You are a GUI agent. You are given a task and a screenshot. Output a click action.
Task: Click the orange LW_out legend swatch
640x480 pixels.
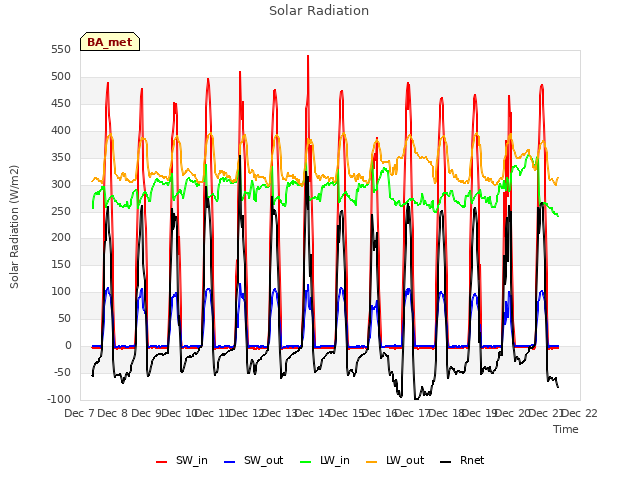click(x=372, y=462)
